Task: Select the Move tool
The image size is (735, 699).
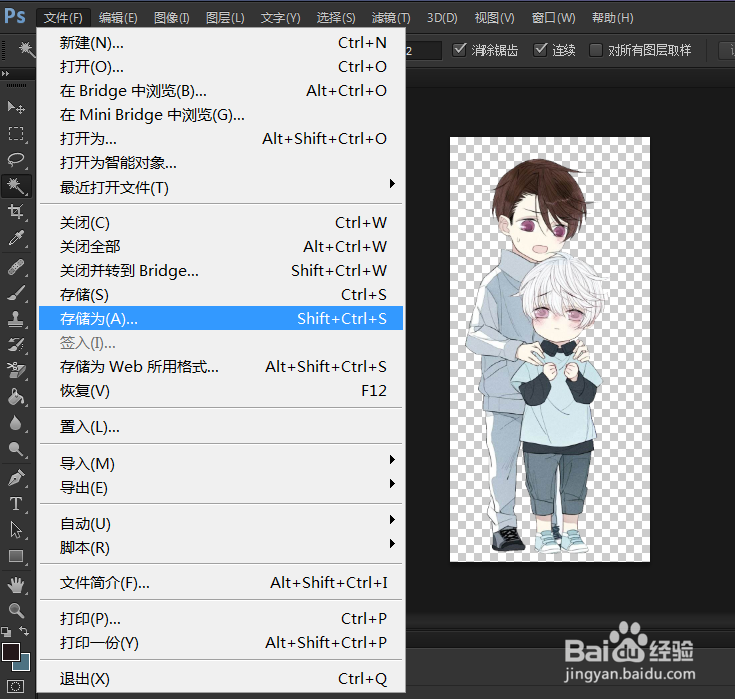Action: [x=16, y=107]
